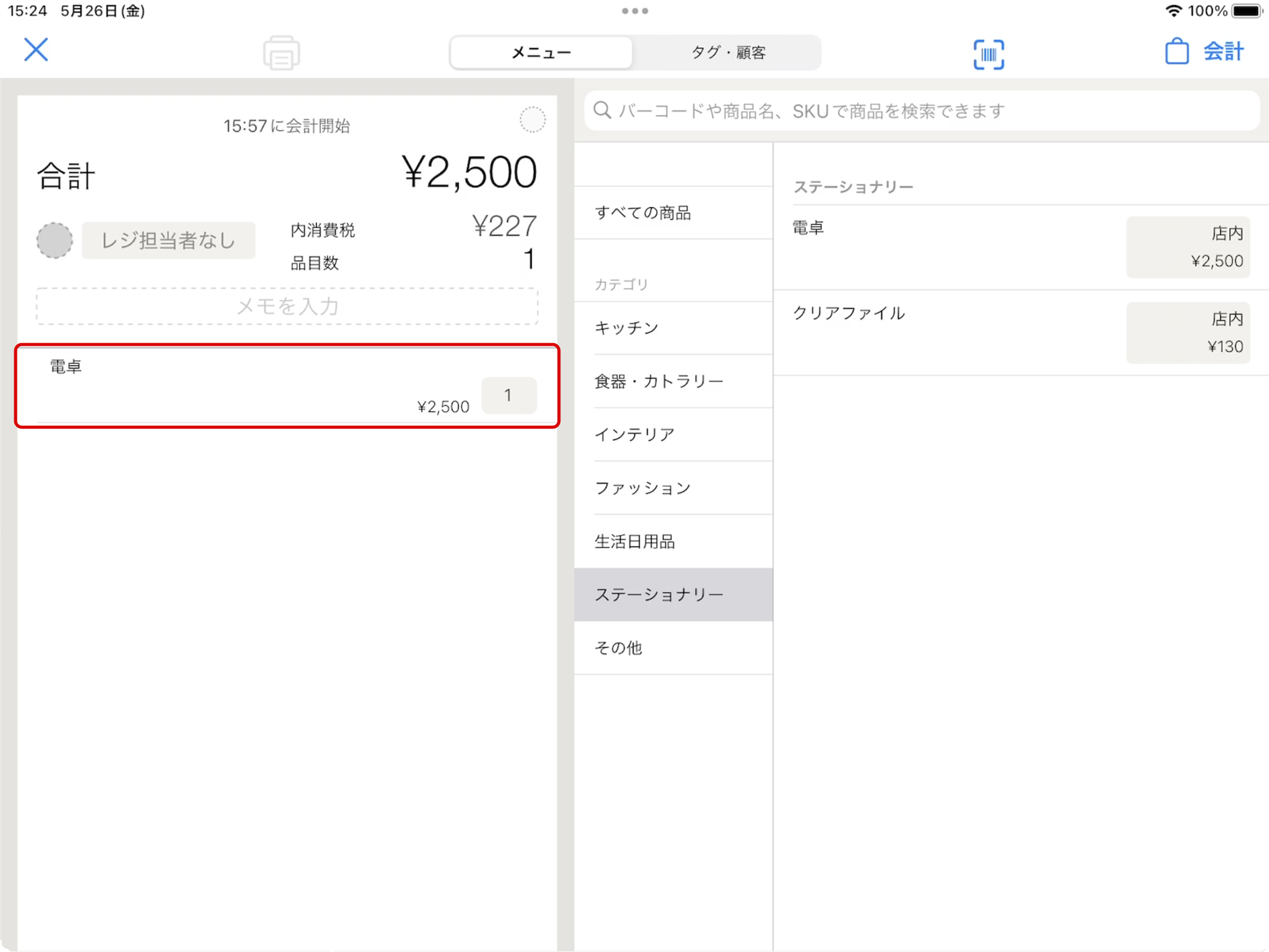Tap the 内消費税 ¥227 amount
The image size is (1269, 952).
pyautogui.click(x=504, y=226)
